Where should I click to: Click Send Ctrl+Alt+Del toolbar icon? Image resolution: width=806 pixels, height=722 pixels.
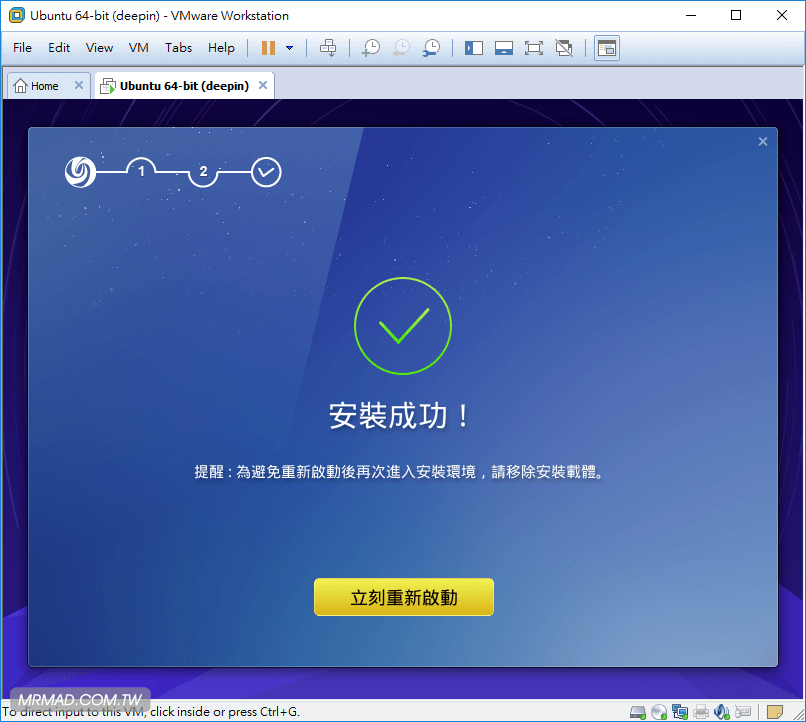point(328,48)
